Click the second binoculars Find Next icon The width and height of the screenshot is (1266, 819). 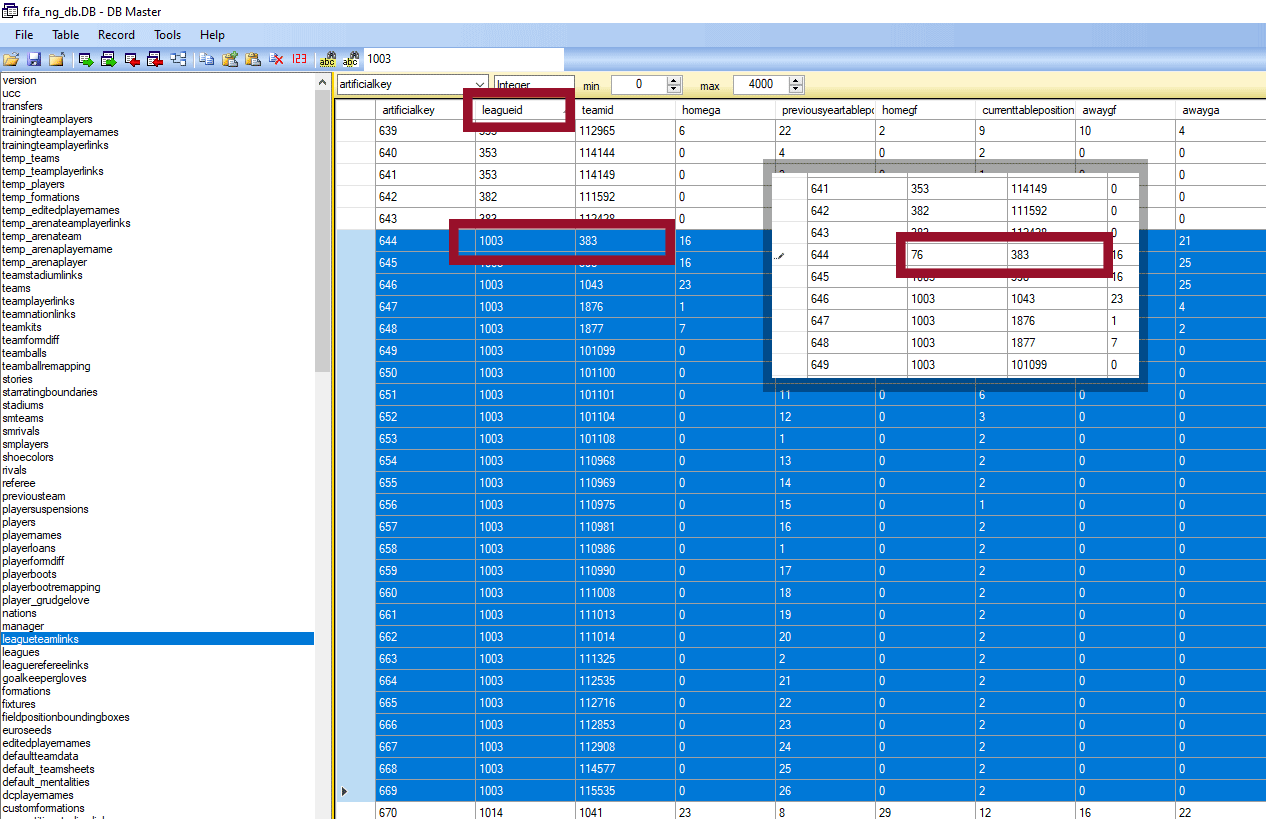point(351,60)
